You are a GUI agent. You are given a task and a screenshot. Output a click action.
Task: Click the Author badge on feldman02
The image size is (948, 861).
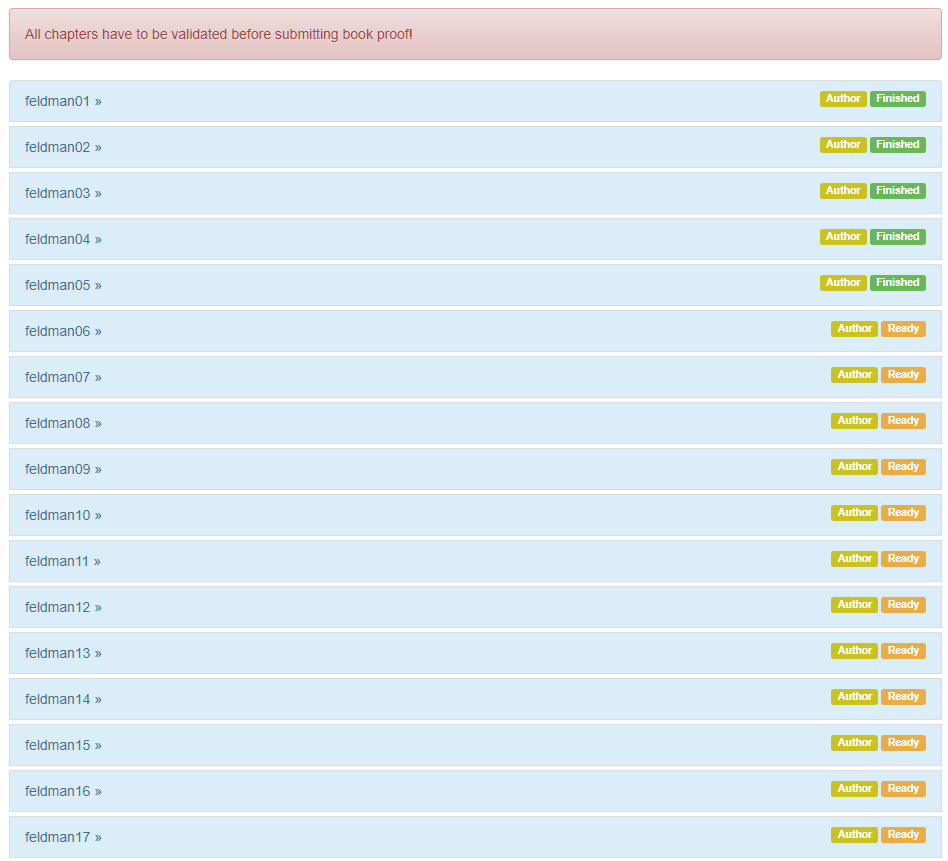pyautogui.click(x=843, y=145)
